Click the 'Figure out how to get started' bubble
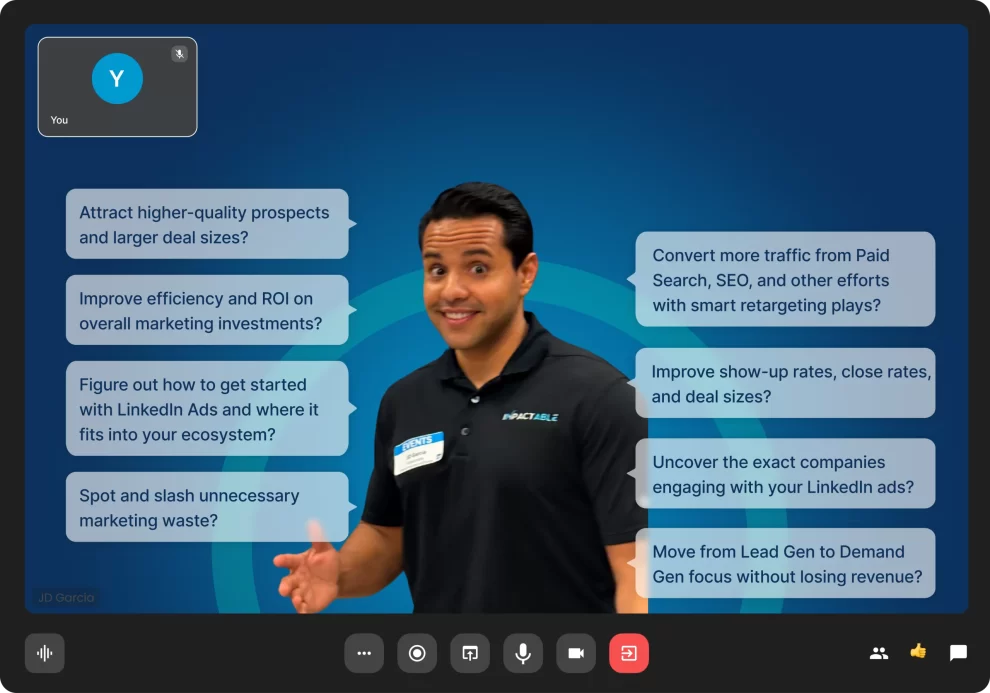The height and width of the screenshot is (693, 990). tap(207, 408)
